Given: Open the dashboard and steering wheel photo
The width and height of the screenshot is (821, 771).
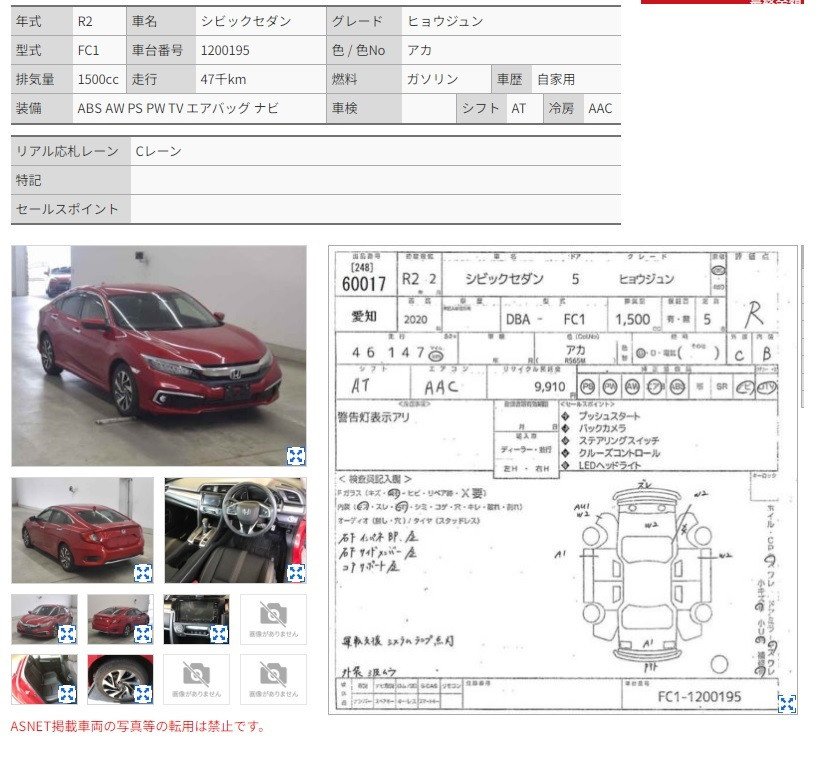Looking at the screenshot, I should click(x=236, y=530).
